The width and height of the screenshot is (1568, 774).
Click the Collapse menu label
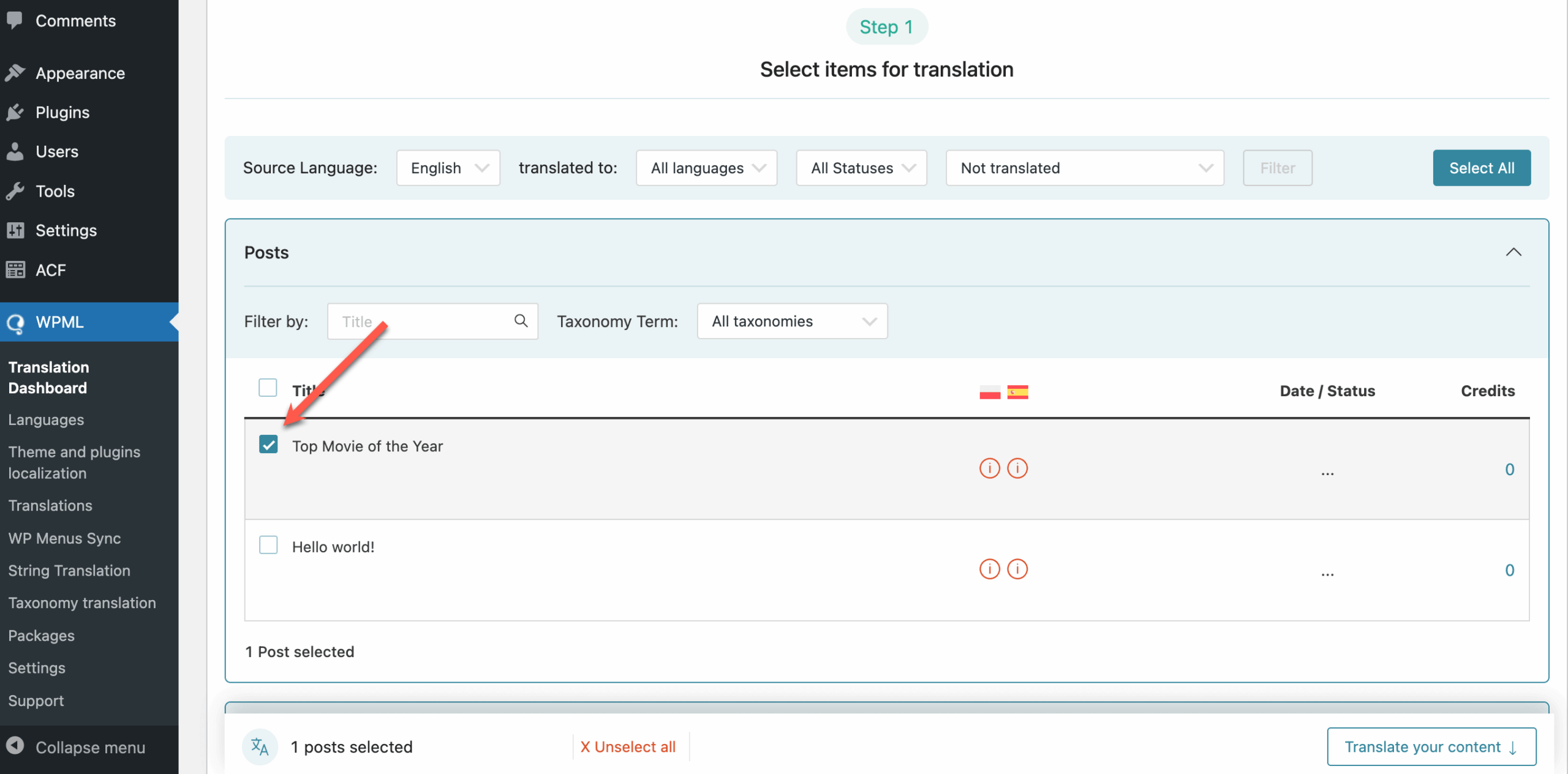click(90, 747)
